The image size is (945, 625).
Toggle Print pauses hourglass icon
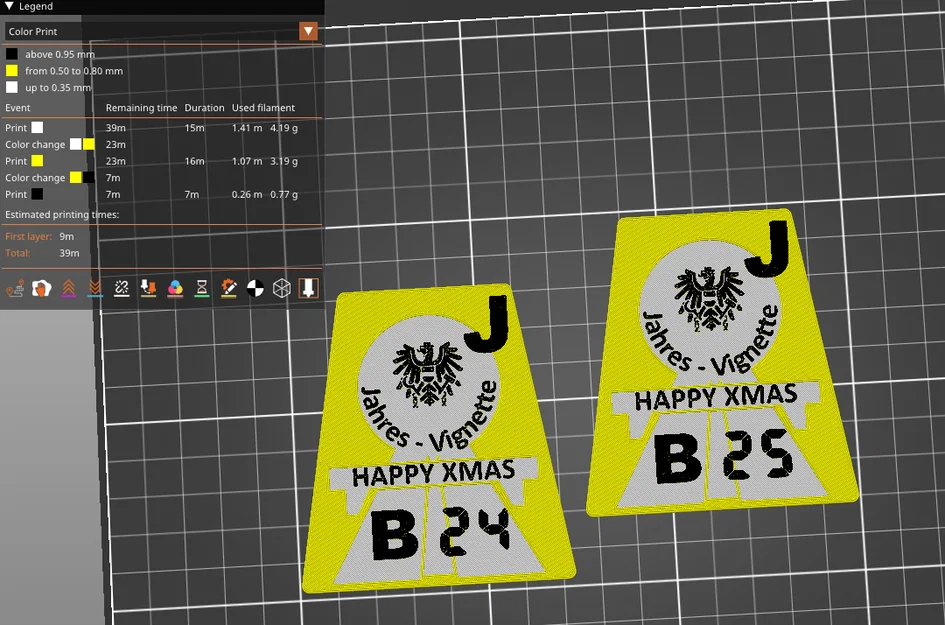(202, 289)
